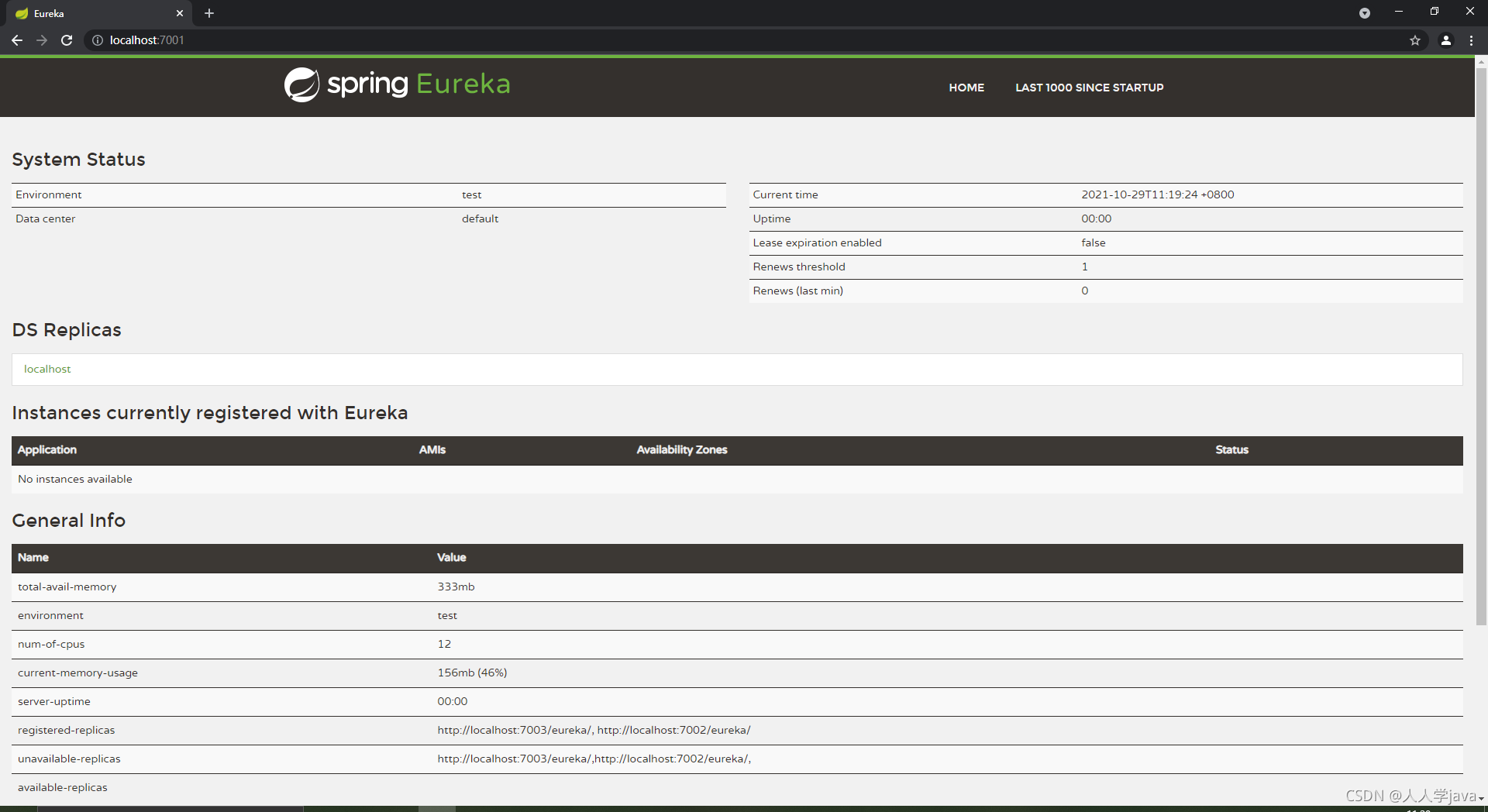Viewport: 1488px width, 812px height.
Task: Click the General Info 'Value' column header
Action: point(451,557)
